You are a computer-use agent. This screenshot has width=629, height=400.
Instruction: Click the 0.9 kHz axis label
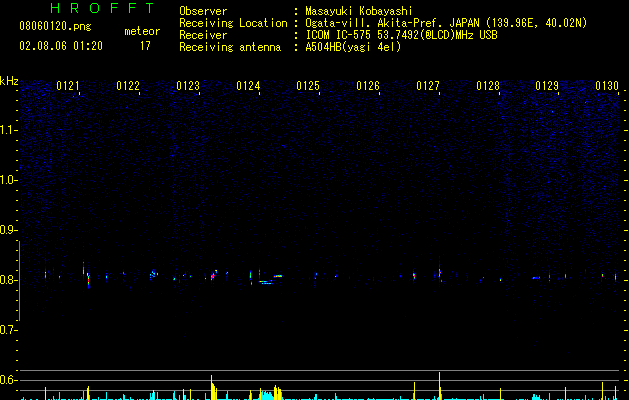(8, 230)
